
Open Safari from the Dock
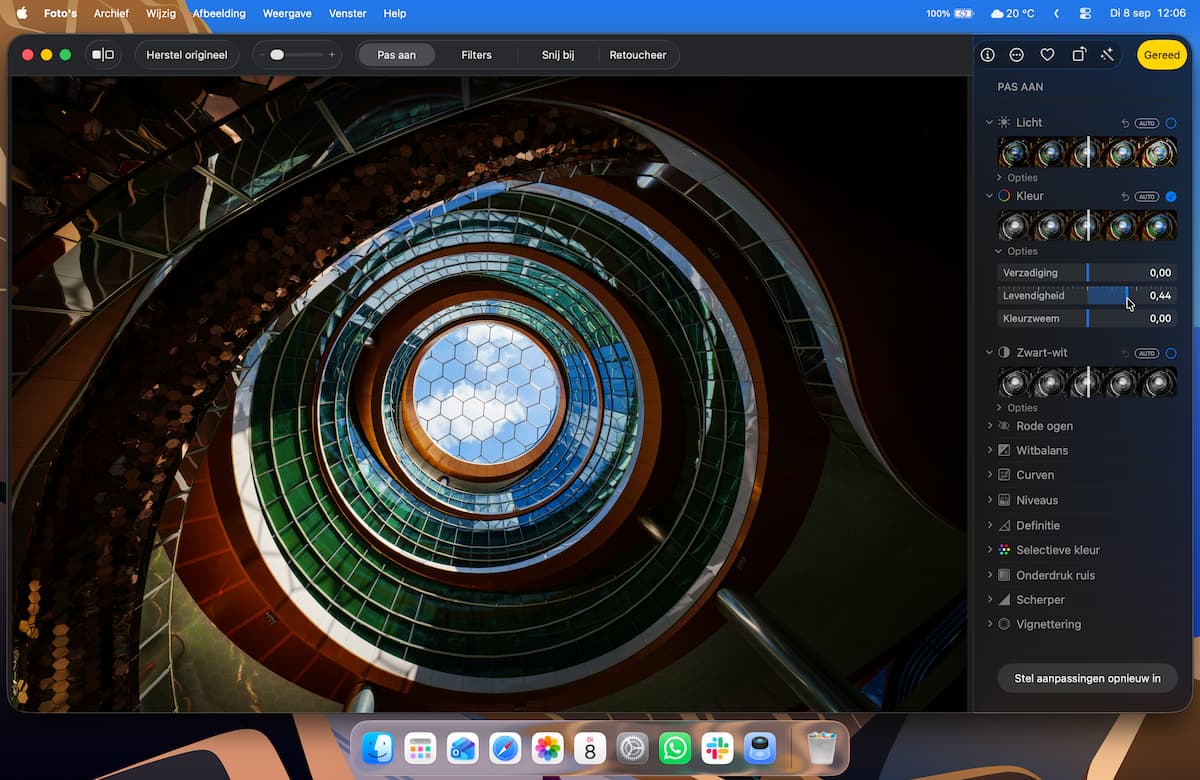click(505, 748)
